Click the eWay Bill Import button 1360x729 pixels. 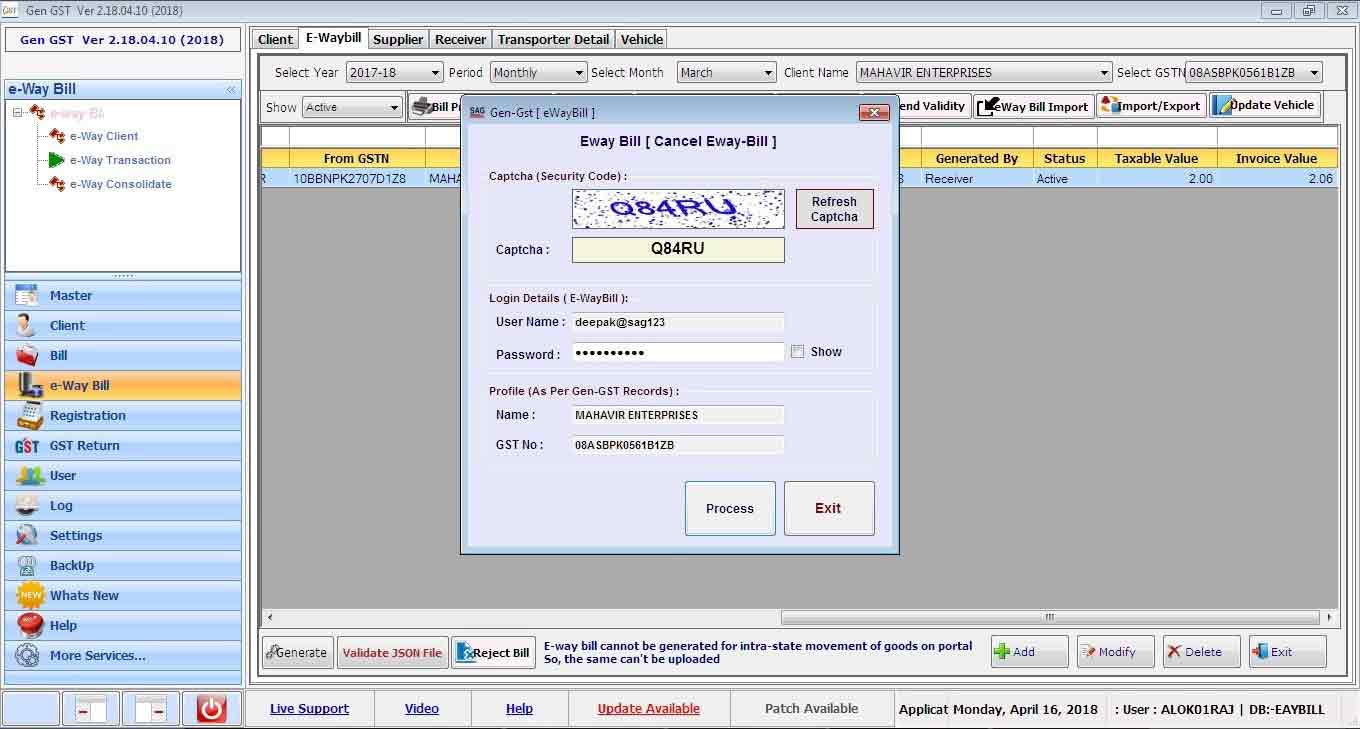pos(1033,106)
